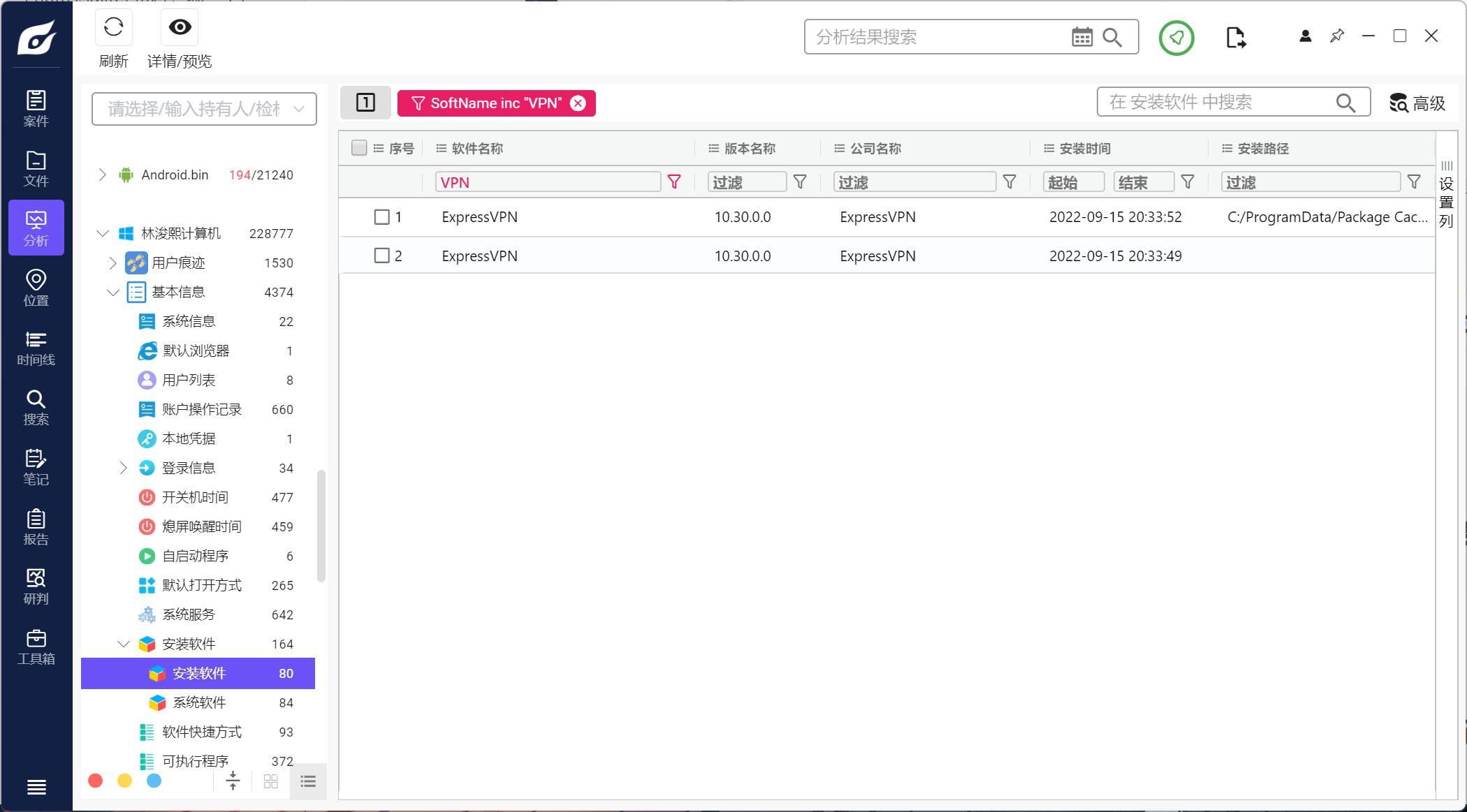Viewport: 1467px width, 812px height.
Task: Select 系统软件 in the tree
Action: (199, 702)
